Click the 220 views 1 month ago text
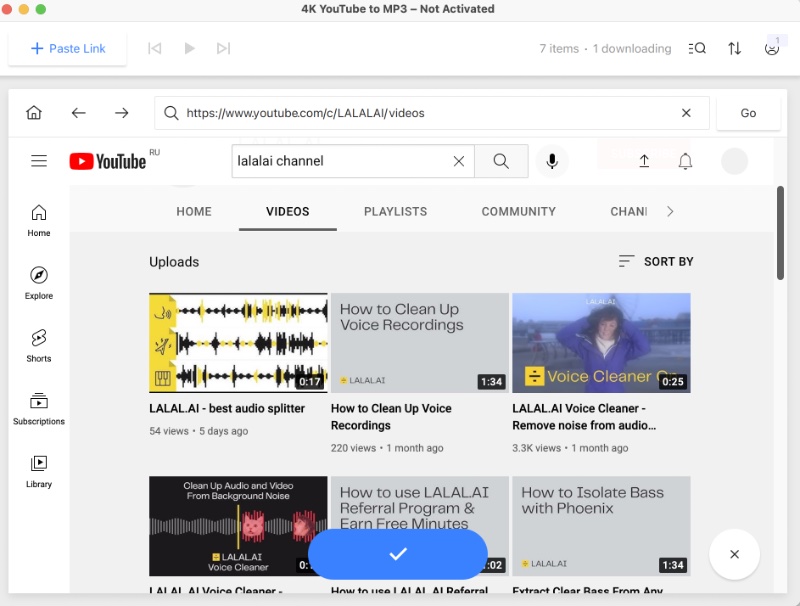This screenshot has width=800, height=606. [387, 448]
